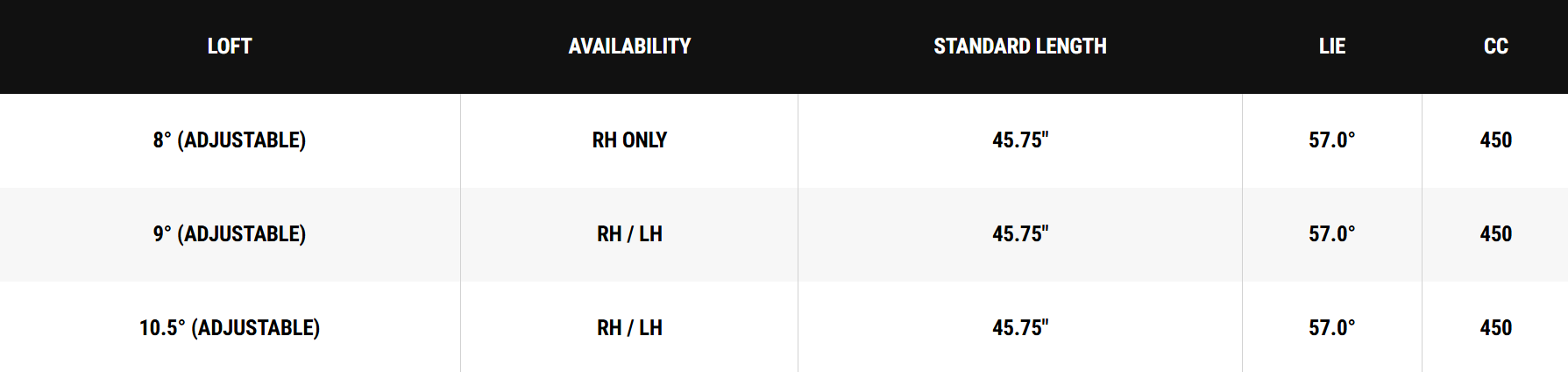Click RH / LH in the 9° row
This screenshot has width=1568, height=372.
point(629,234)
